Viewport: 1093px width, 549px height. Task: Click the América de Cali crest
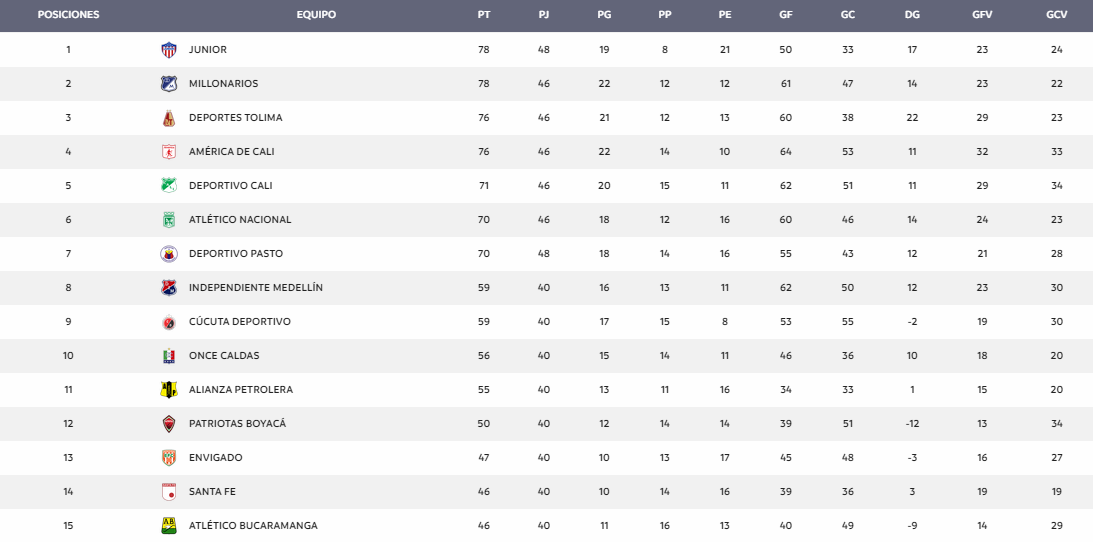(169, 152)
